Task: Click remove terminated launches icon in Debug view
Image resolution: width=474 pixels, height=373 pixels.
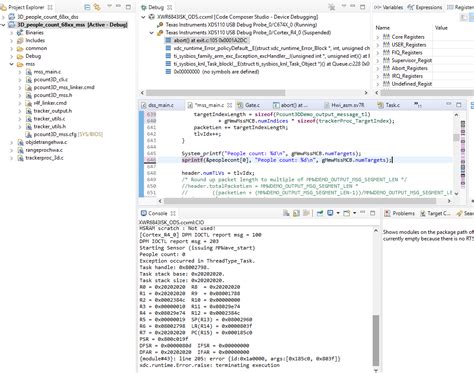Action: click(x=331, y=7)
